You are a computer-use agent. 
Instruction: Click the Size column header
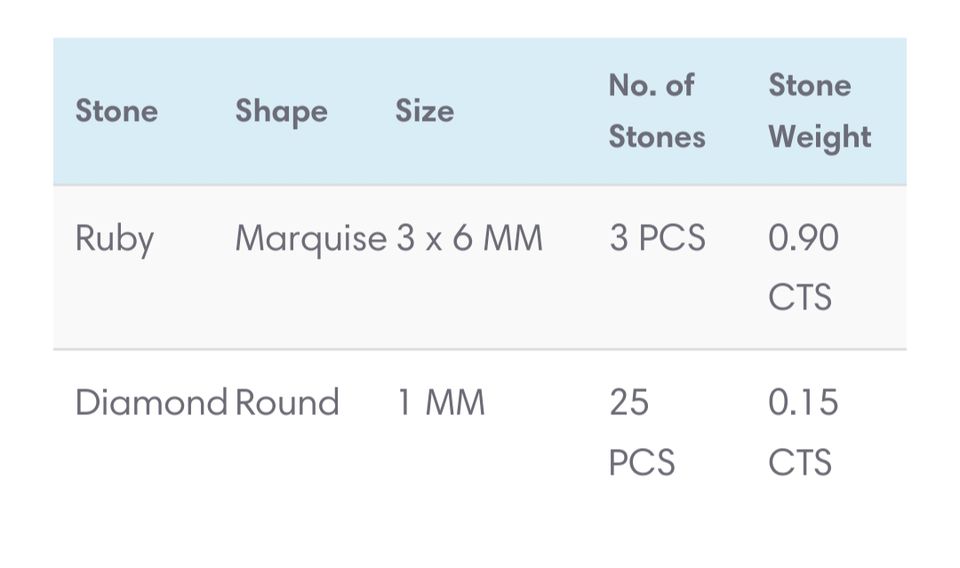click(424, 111)
